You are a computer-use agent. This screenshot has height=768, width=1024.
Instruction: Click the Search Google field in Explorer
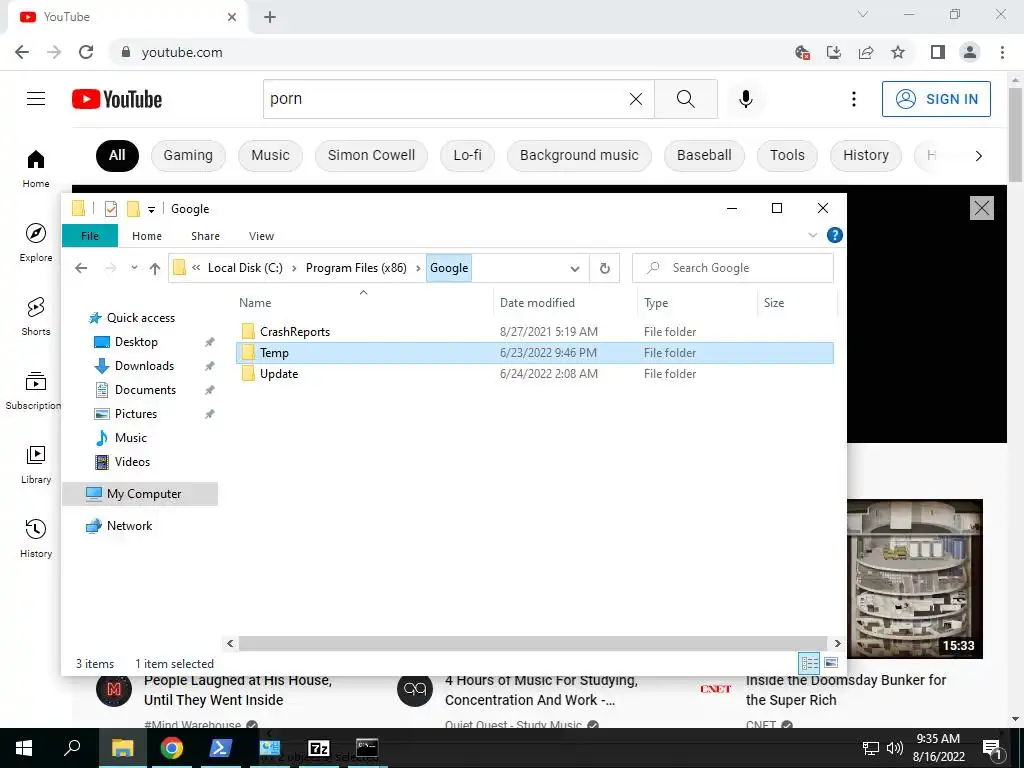[x=733, y=268]
